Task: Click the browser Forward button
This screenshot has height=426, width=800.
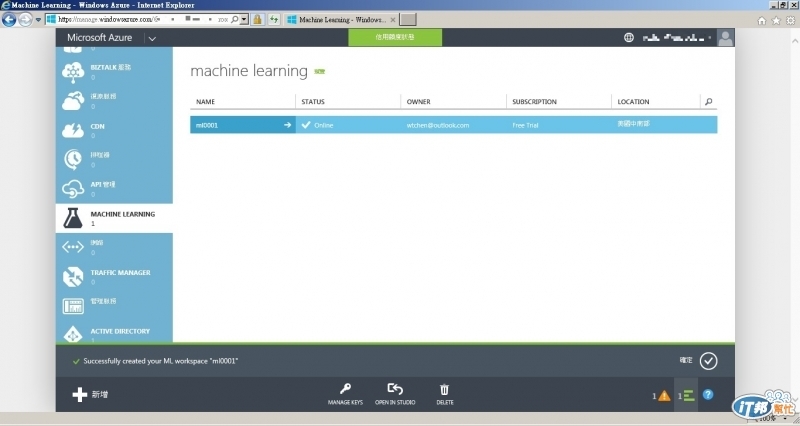Action: 25,19
